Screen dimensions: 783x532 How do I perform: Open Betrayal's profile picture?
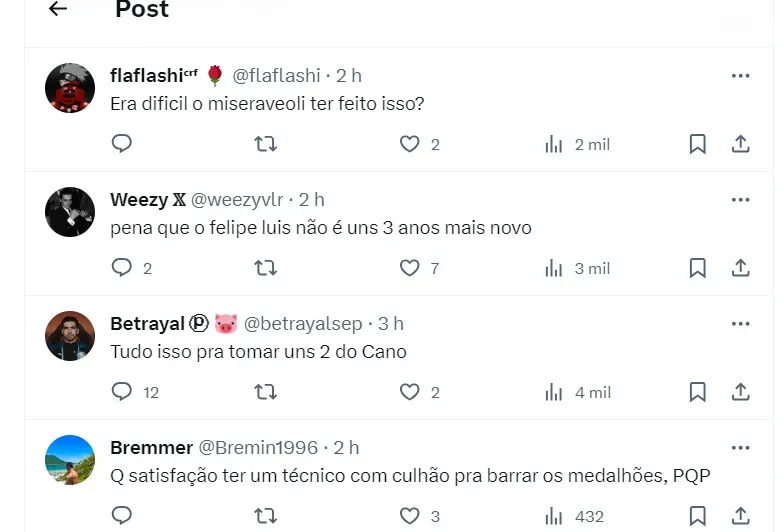click(x=70, y=336)
